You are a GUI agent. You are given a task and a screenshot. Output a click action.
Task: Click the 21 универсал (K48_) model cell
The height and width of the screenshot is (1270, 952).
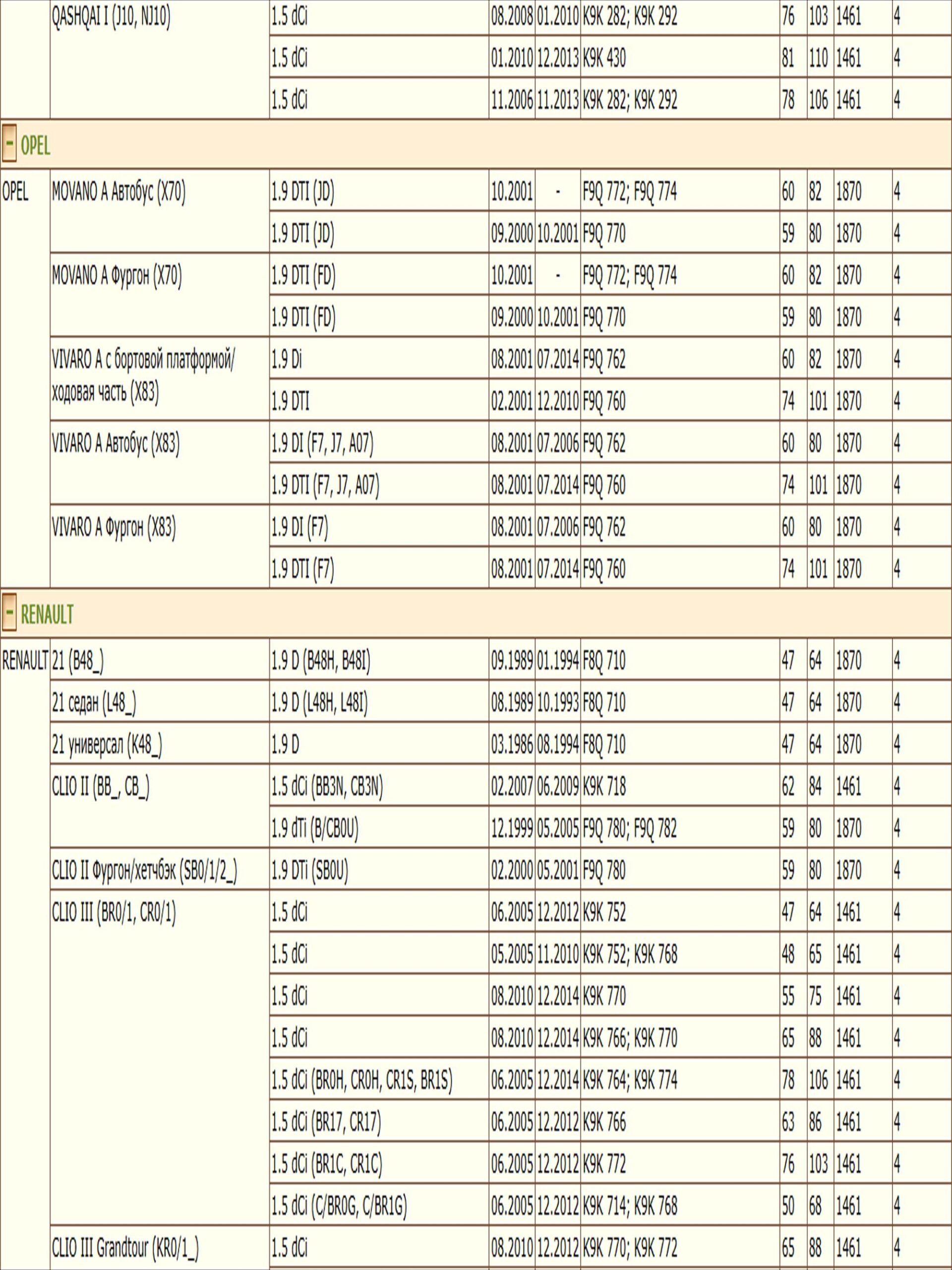pos(107,745)
